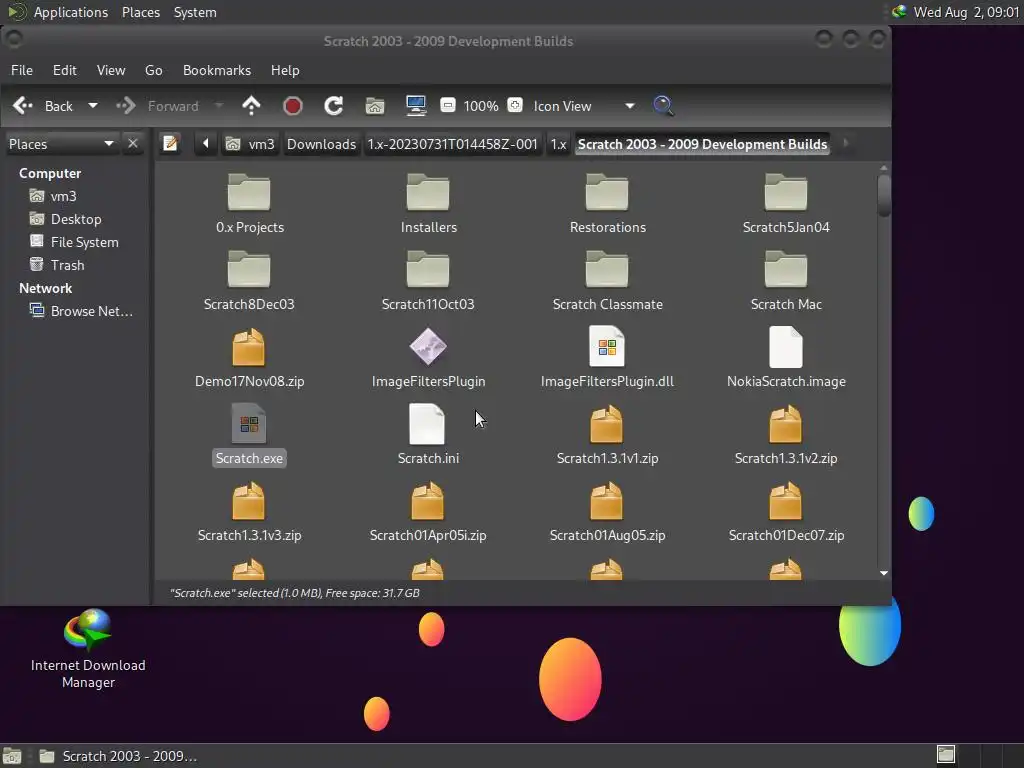Go to the 1.x path segment
1024x768 pixels.
pos(558,144)
